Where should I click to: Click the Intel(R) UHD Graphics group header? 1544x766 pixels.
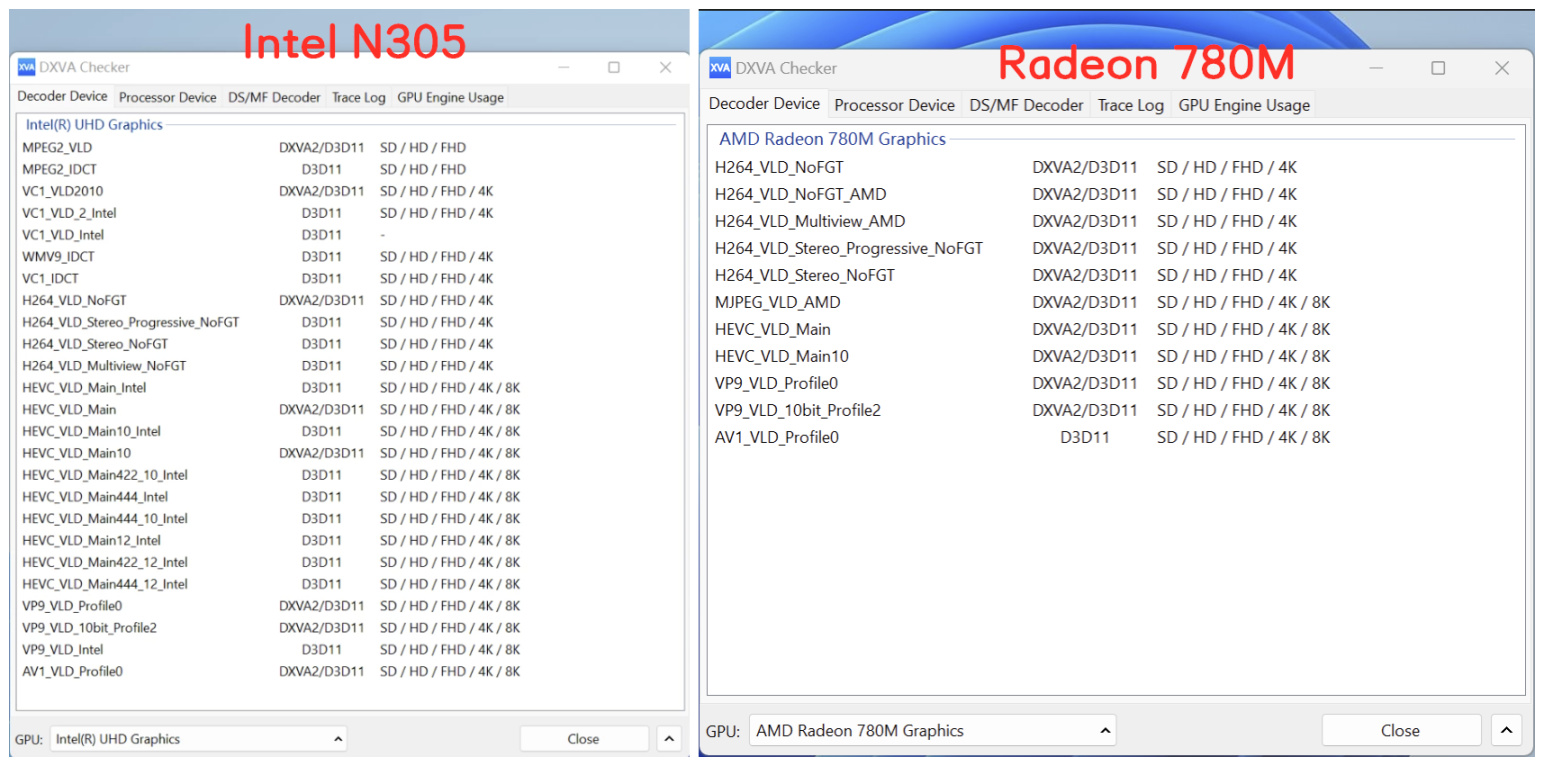pos(94,125)
